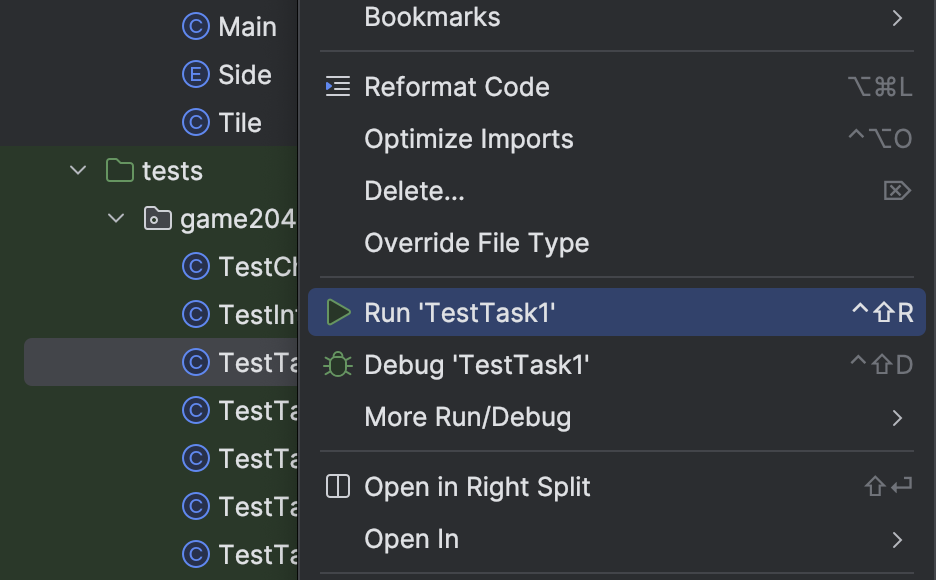The height and width of the screenshot is (580, 936).
Task: Click the tests folder icon
Action: pos(120,171)
